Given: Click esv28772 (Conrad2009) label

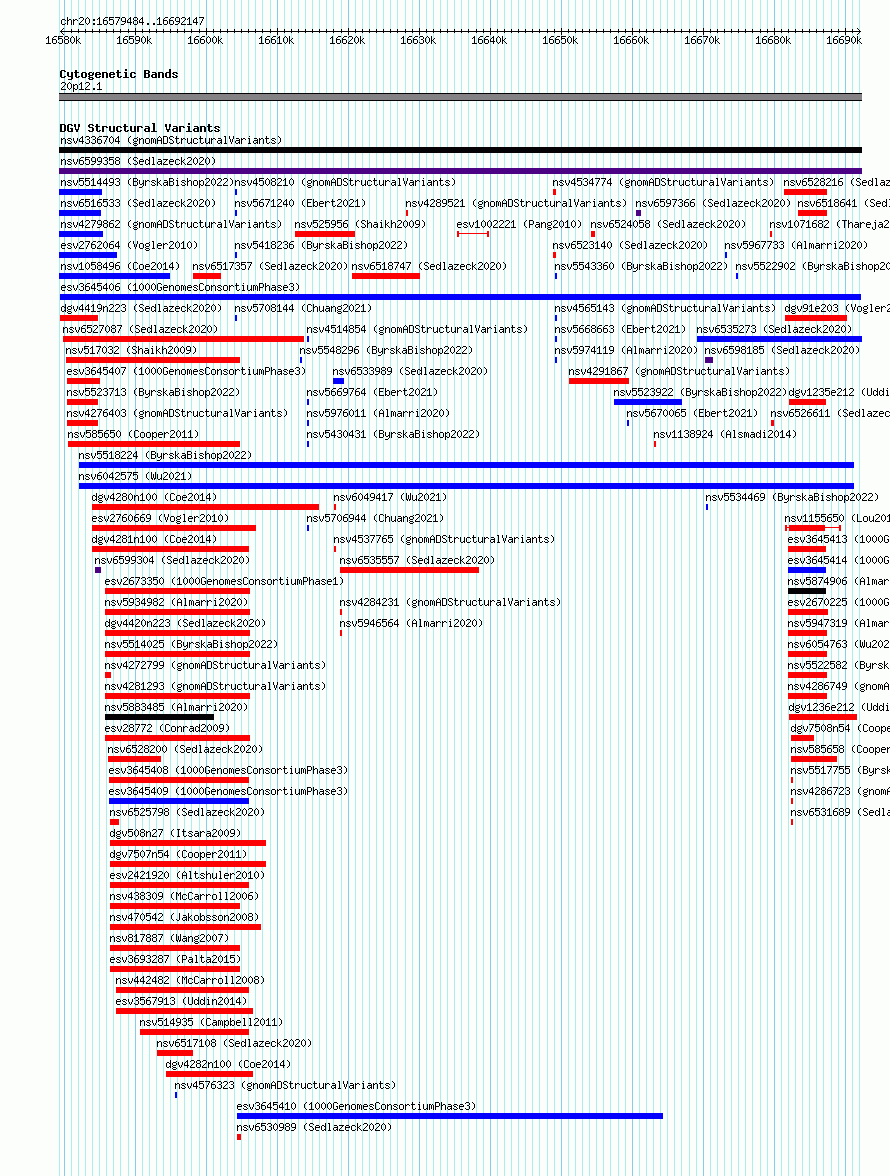Looking at the screenshot, I should pos(167,728).
